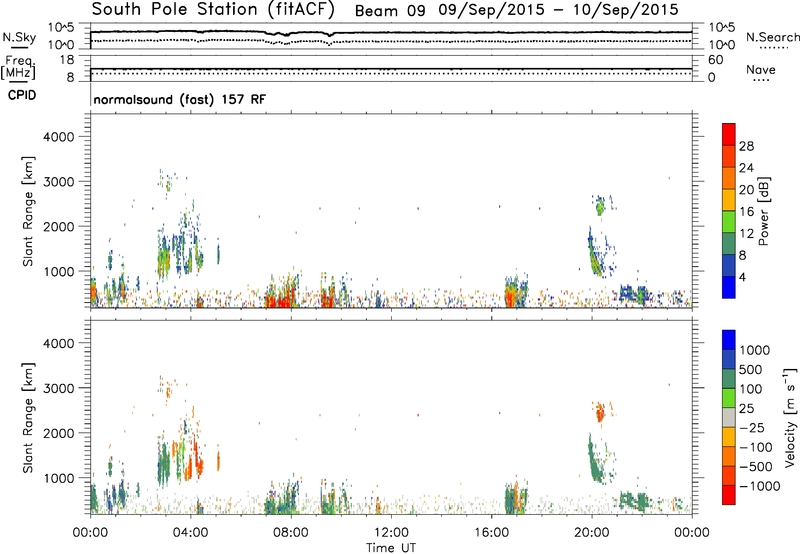Click the '-25' tick on velocity color bar
This screenshot has width=800, height=554.
click(752, 427)
